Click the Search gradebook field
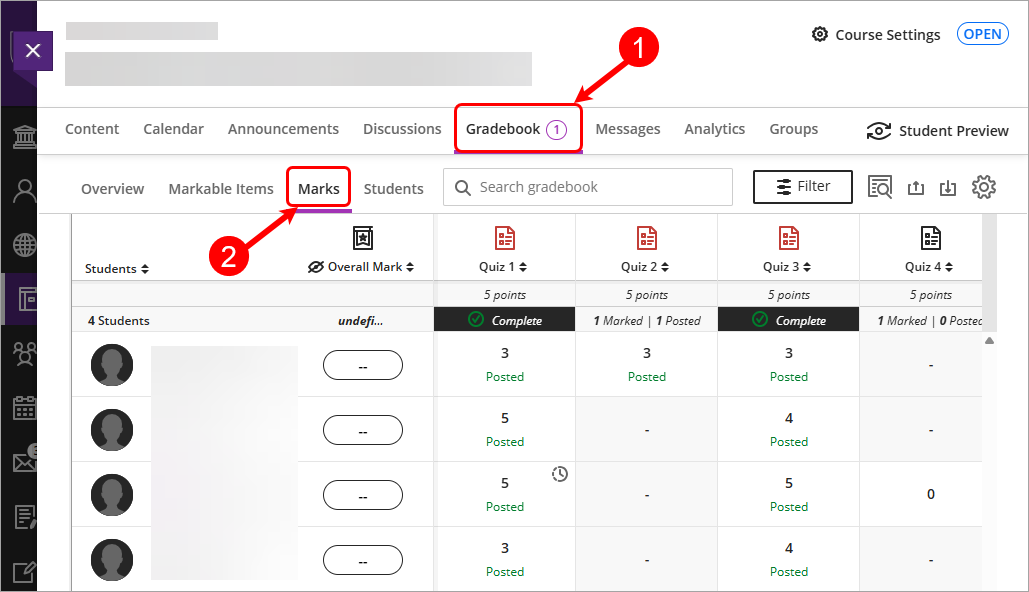The width and height of the screenshot is (1029, 592). 587,187
